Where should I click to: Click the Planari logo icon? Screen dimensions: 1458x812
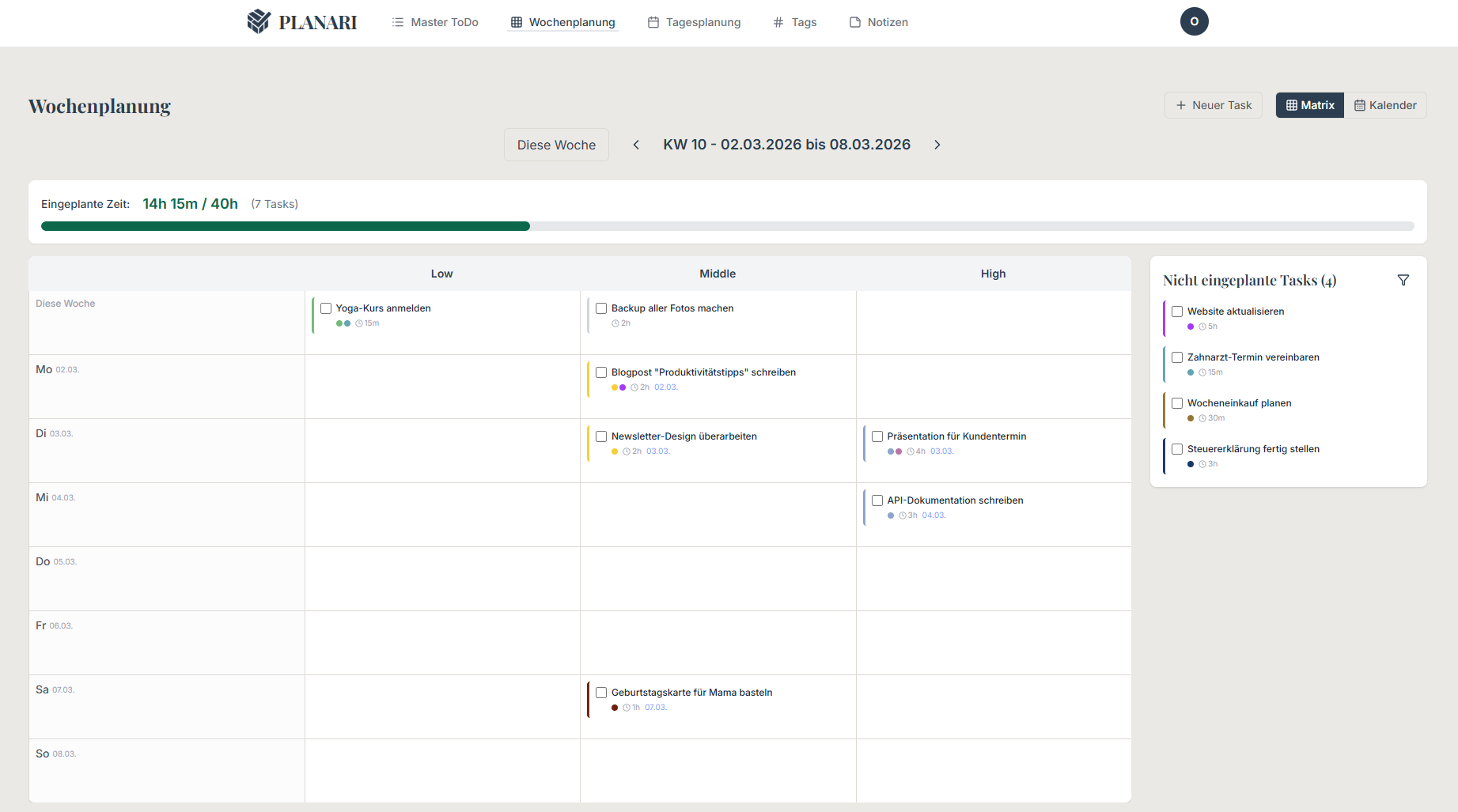click(258, 21)
